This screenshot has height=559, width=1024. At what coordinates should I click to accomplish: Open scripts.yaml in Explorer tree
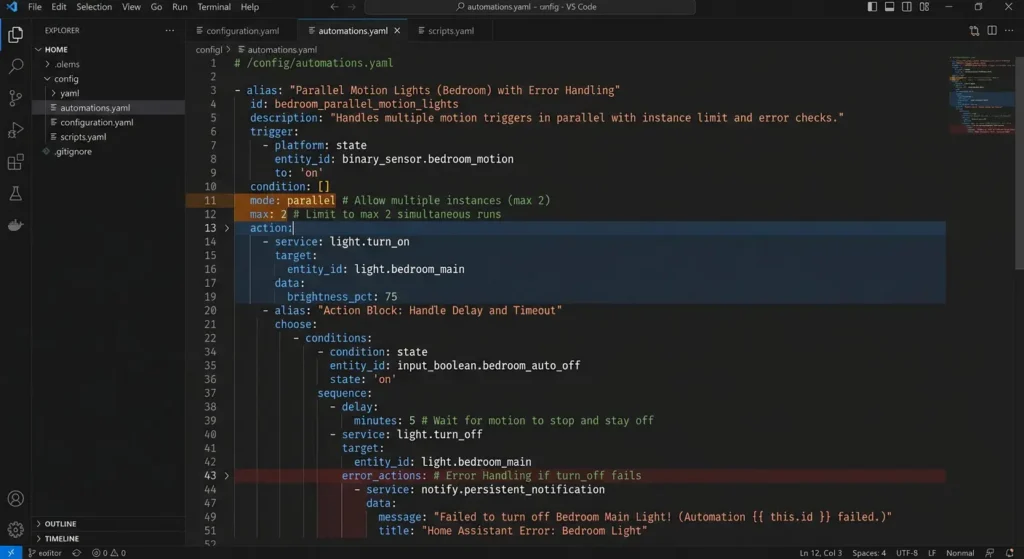coord(108,136)
